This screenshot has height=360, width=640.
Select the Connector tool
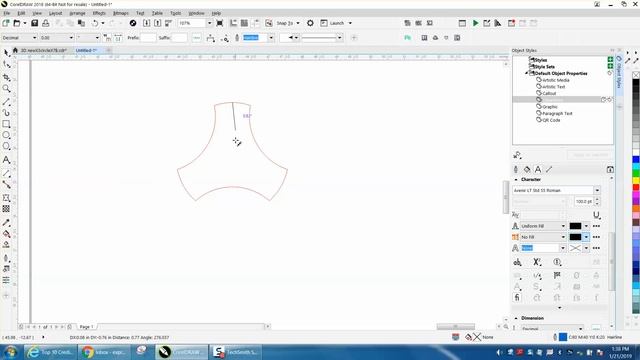point(7,184)
